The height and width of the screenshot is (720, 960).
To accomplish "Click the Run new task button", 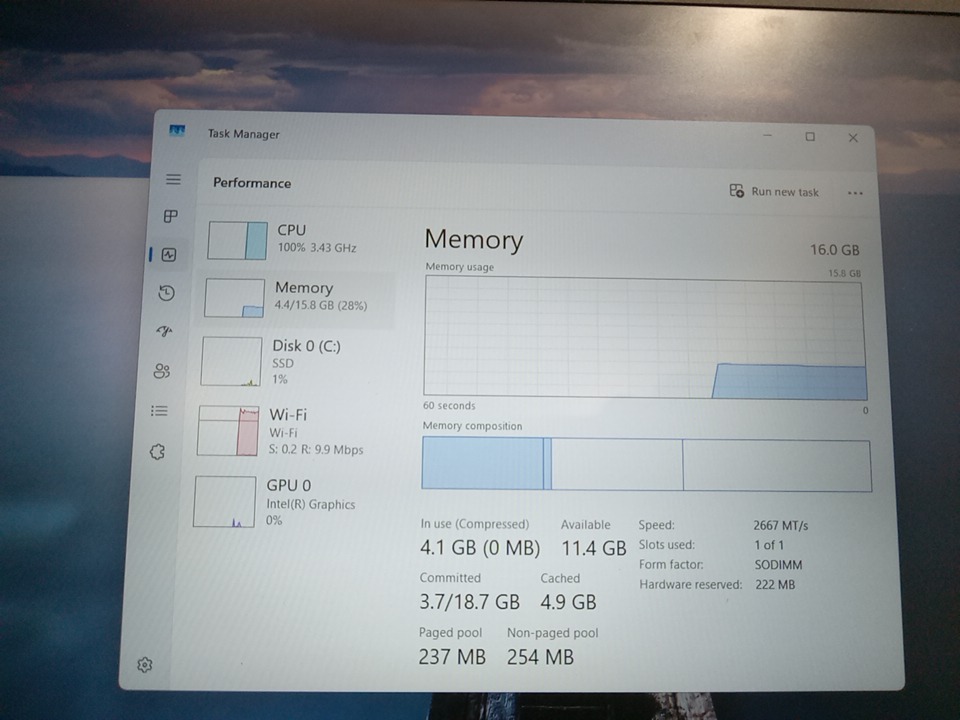I will (774, 192).
